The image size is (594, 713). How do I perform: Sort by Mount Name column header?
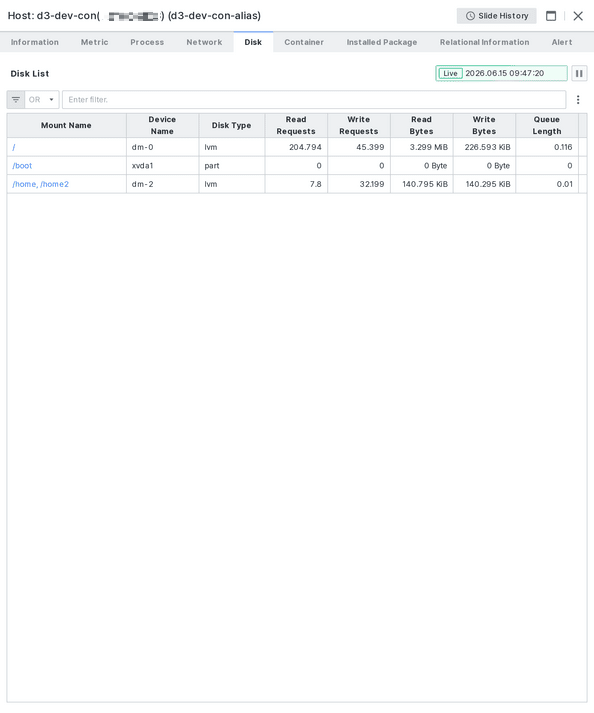coord(66,126)
